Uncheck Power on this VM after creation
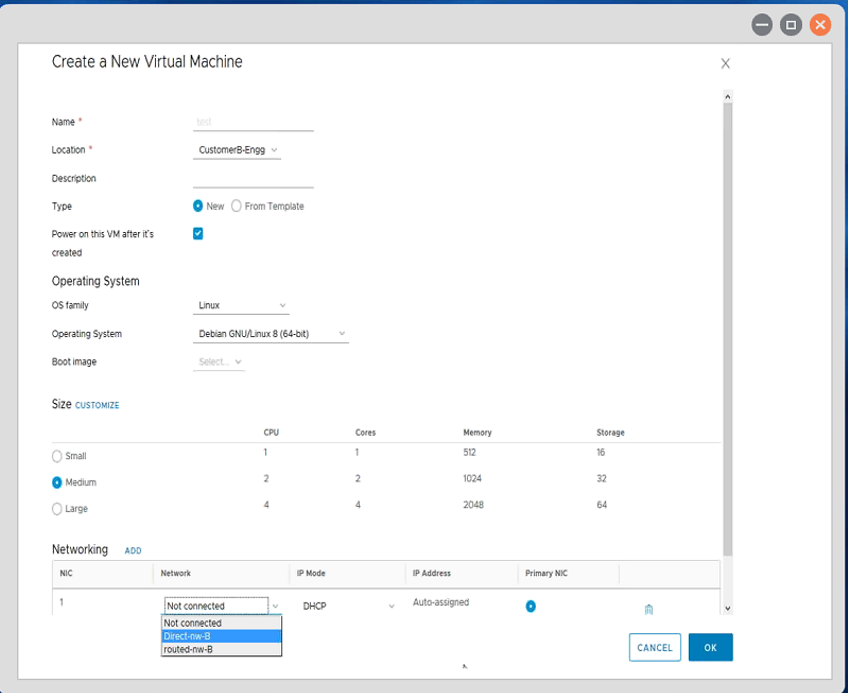This screenshot has height=693, width=848. click(x=198, y=234)
